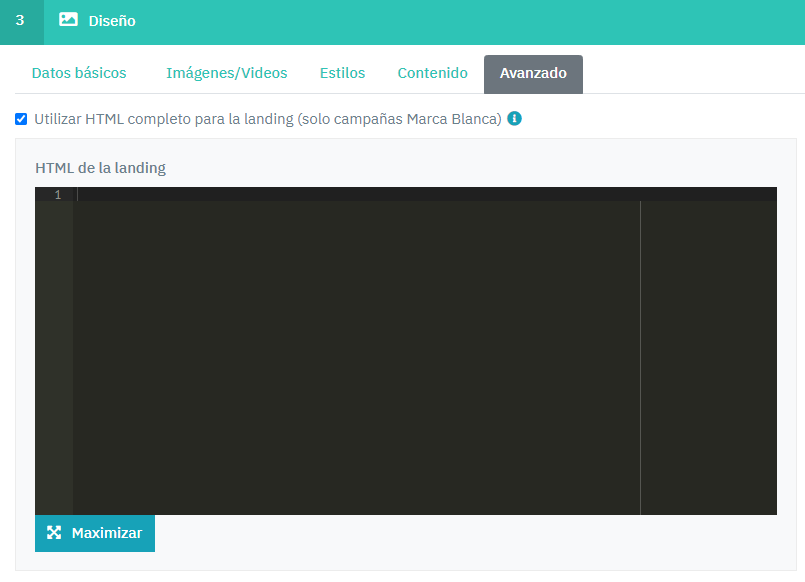805x582 pixels.
Task: Select the Contenido tab
Action: click(x=432, y=73)
